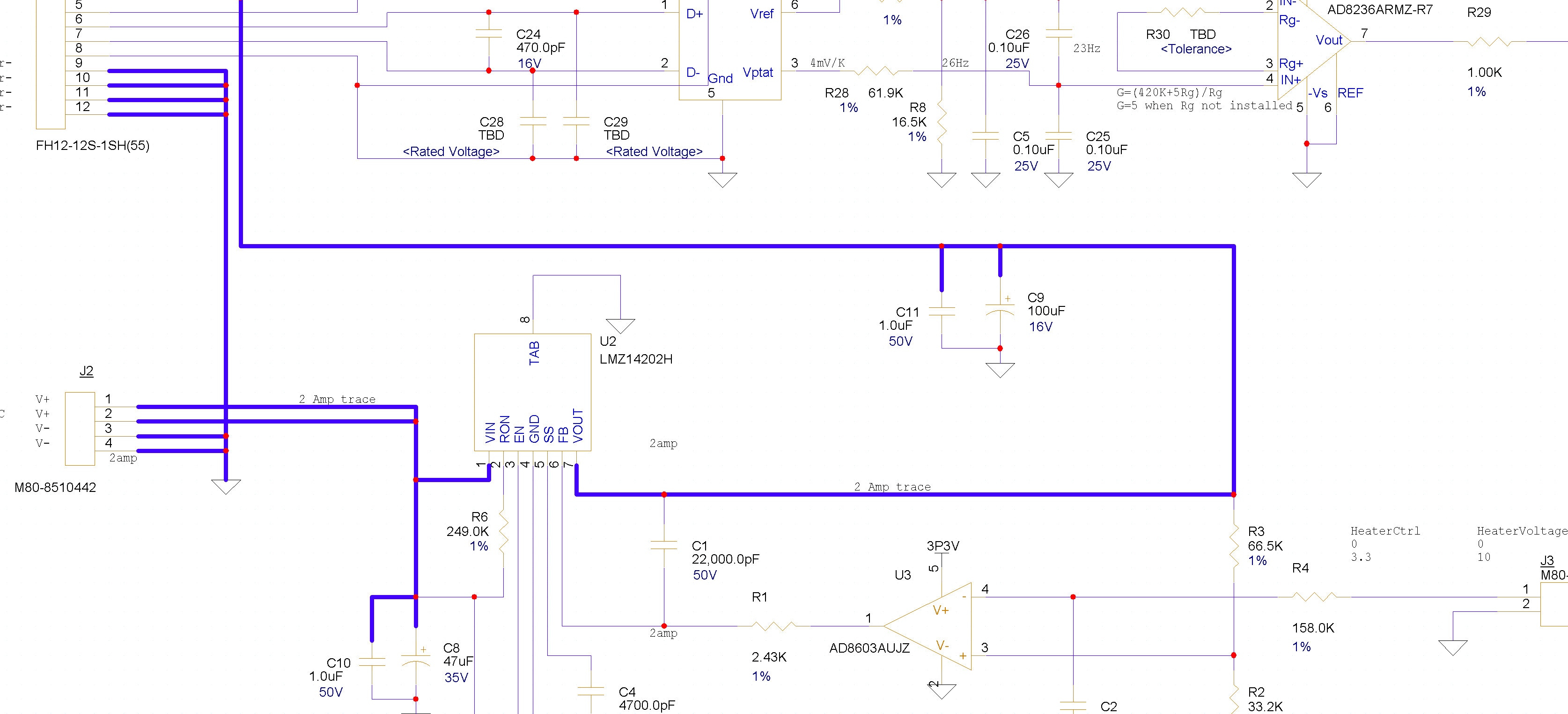This screenshot has width=1568, height=714.
Task: Click the Vptat pin label
Action: tap(758, 73)
